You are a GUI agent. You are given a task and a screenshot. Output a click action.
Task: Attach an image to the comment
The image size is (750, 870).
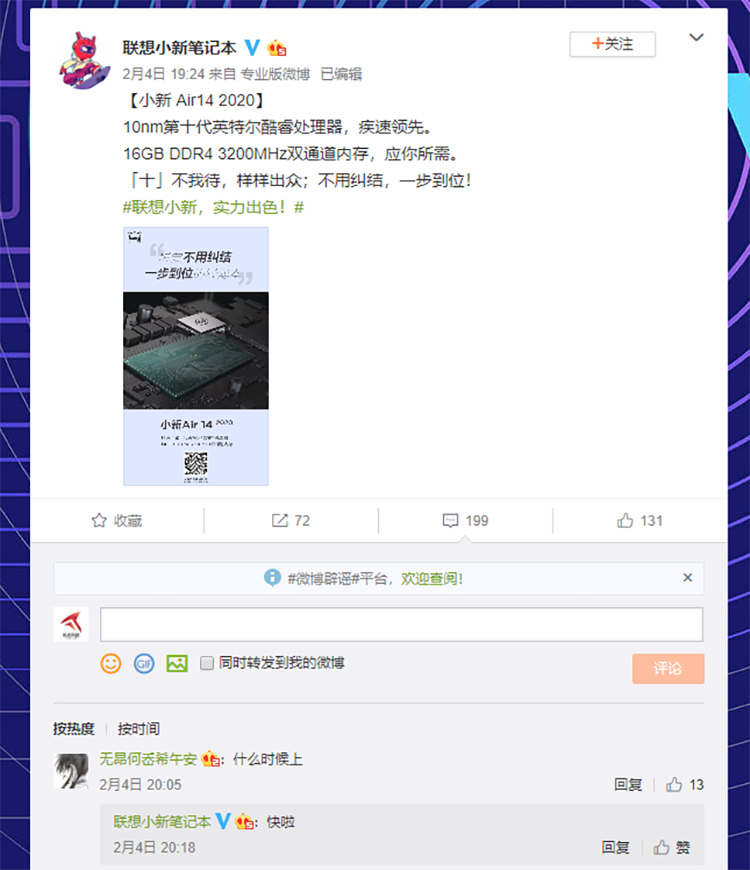pos(177,664)
